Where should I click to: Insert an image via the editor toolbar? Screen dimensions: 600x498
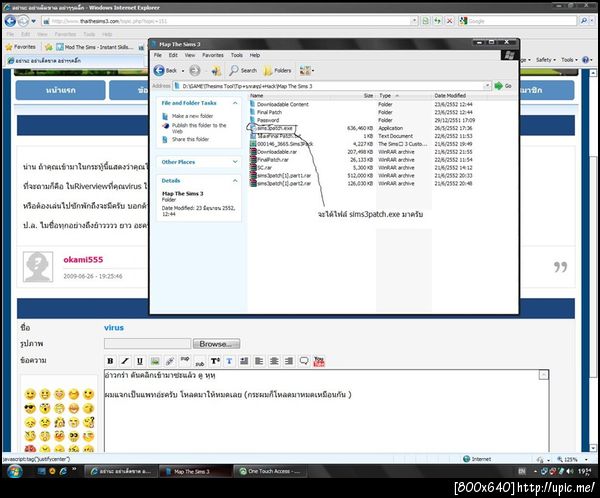coord(155,361)
